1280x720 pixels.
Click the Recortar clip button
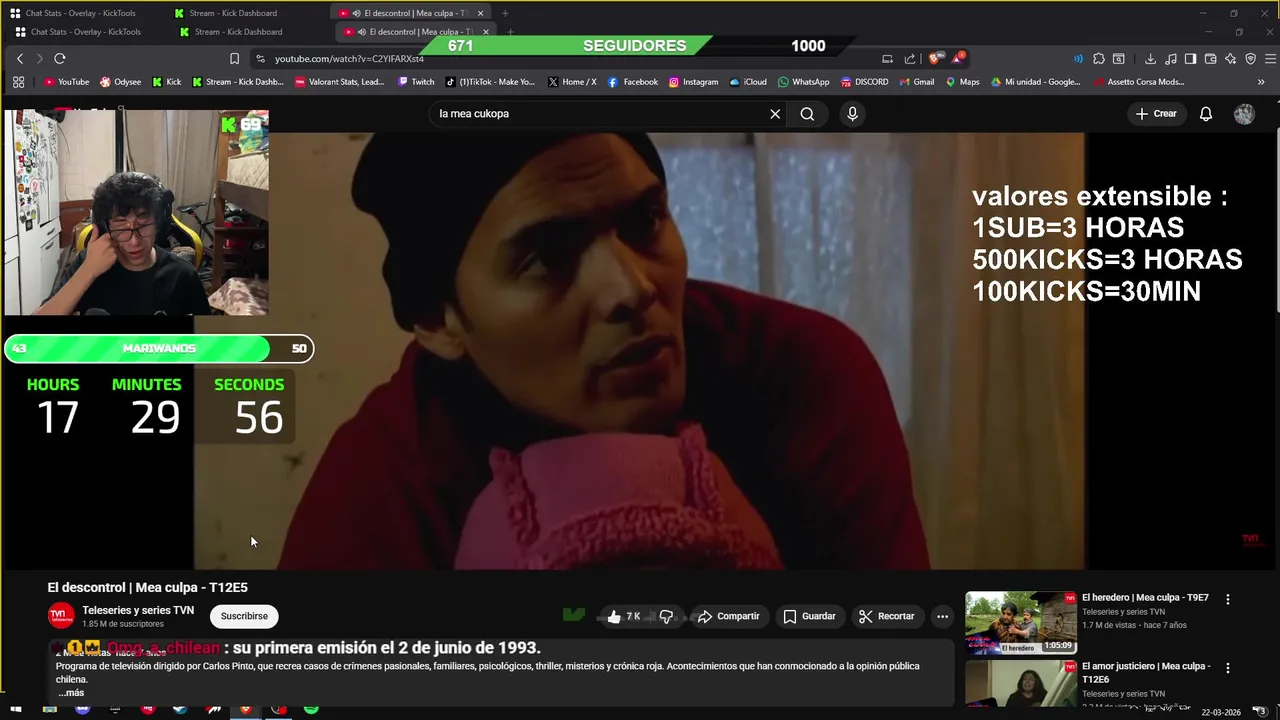[886, 616]
